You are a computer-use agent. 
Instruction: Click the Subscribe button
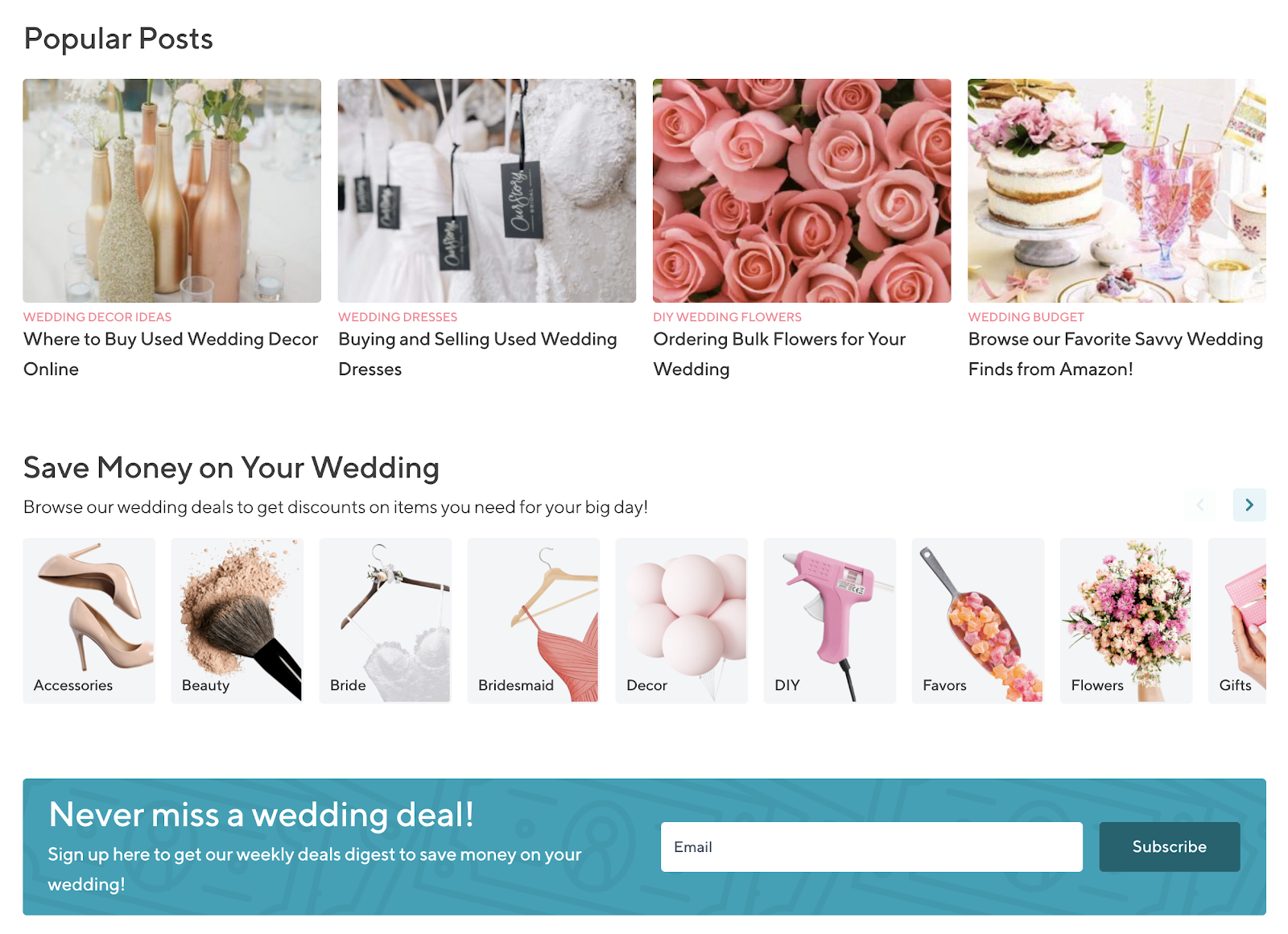pos(1170,847)
